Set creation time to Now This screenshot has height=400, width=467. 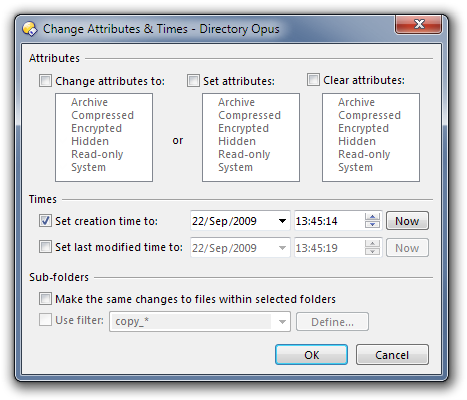click(x=407, y=221)
